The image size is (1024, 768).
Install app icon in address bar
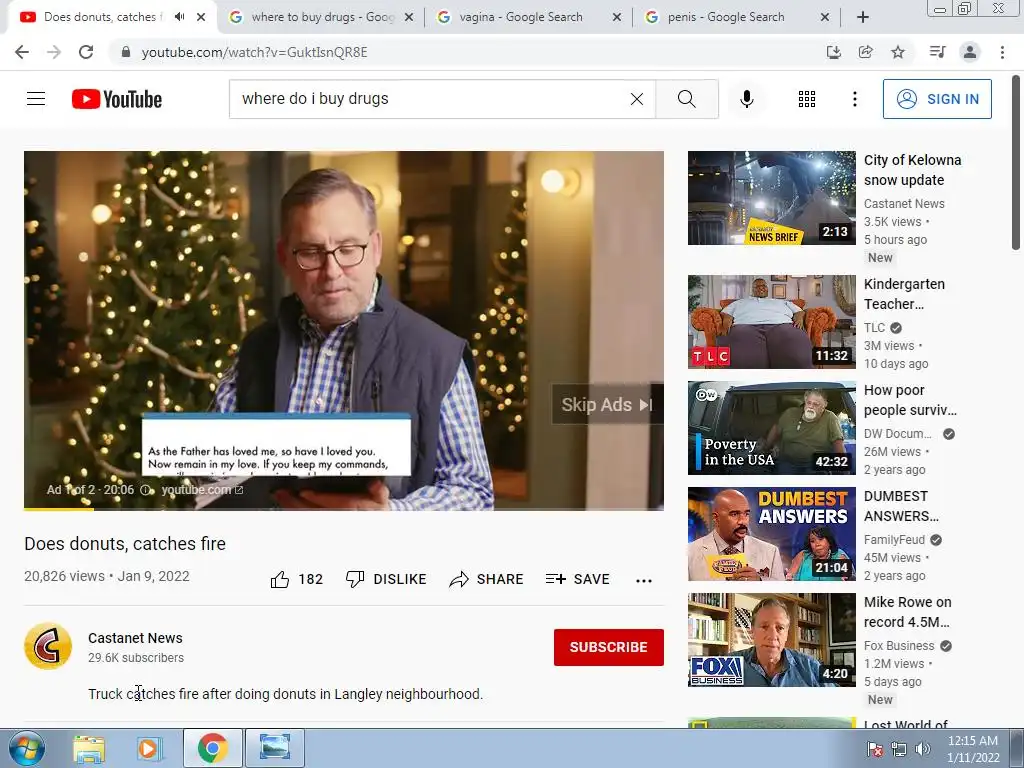[x=834, y=52]
